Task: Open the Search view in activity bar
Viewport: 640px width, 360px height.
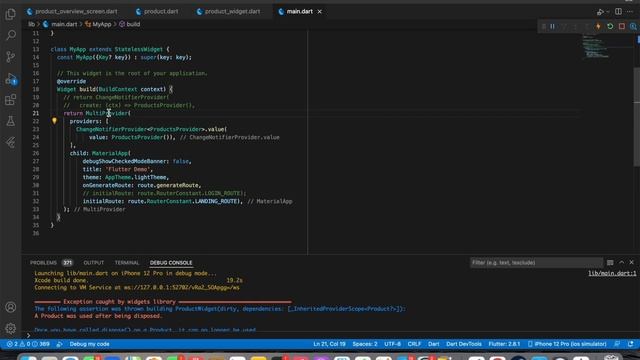Action: pos(11,36)
